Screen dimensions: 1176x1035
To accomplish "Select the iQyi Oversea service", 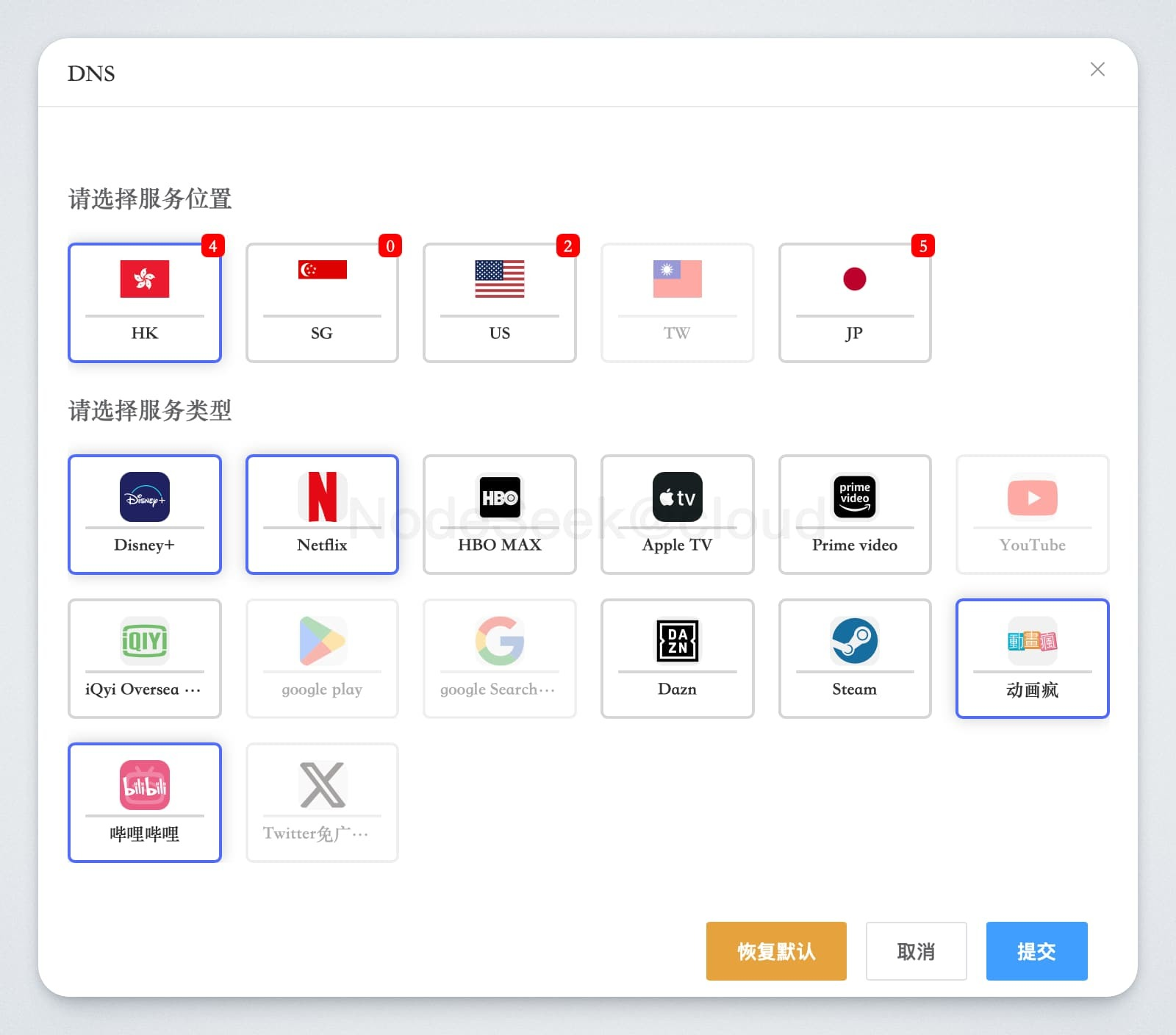I will (x=145, y=658).
